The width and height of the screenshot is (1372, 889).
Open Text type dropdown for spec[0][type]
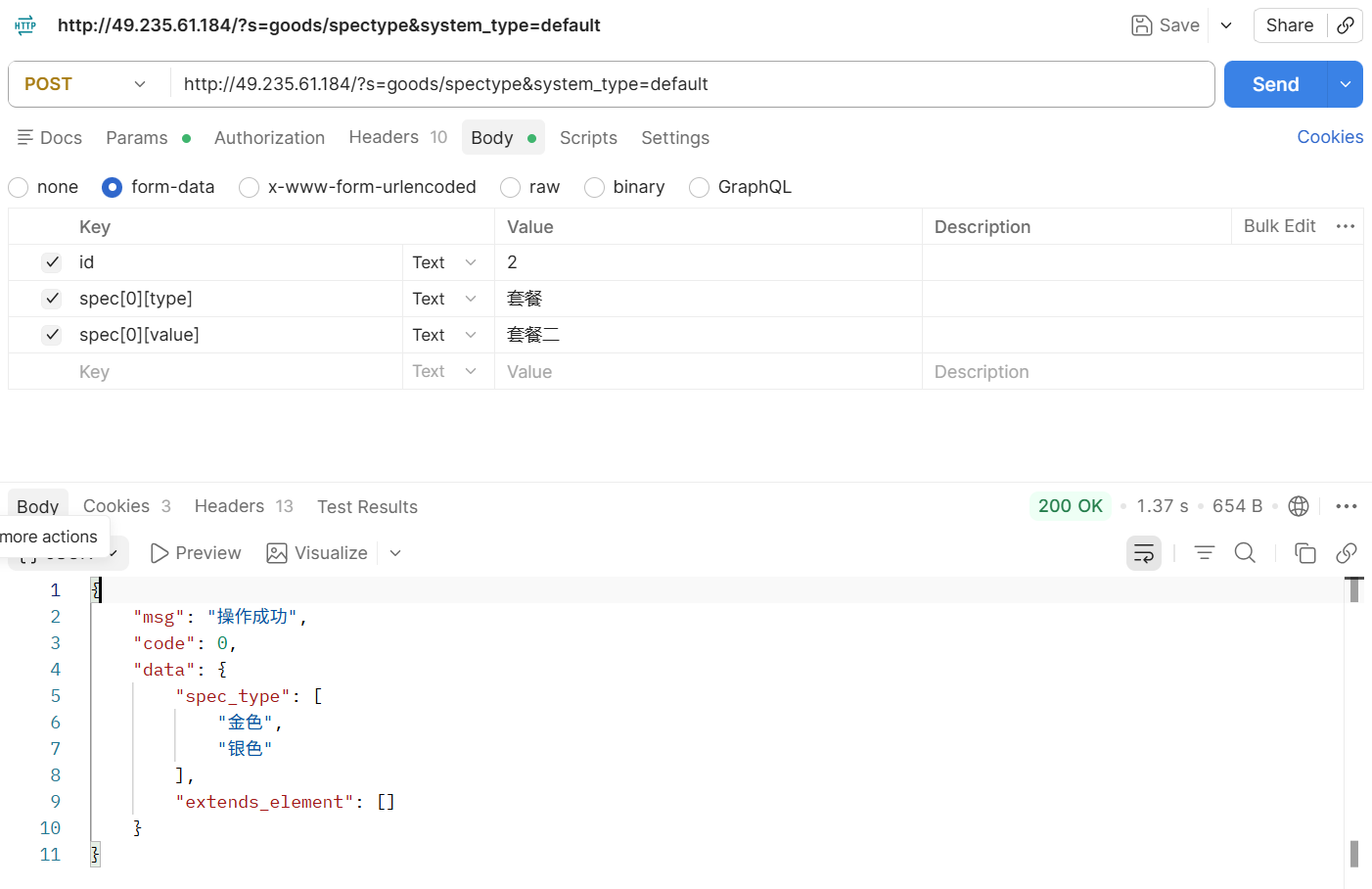coord(445,299)
